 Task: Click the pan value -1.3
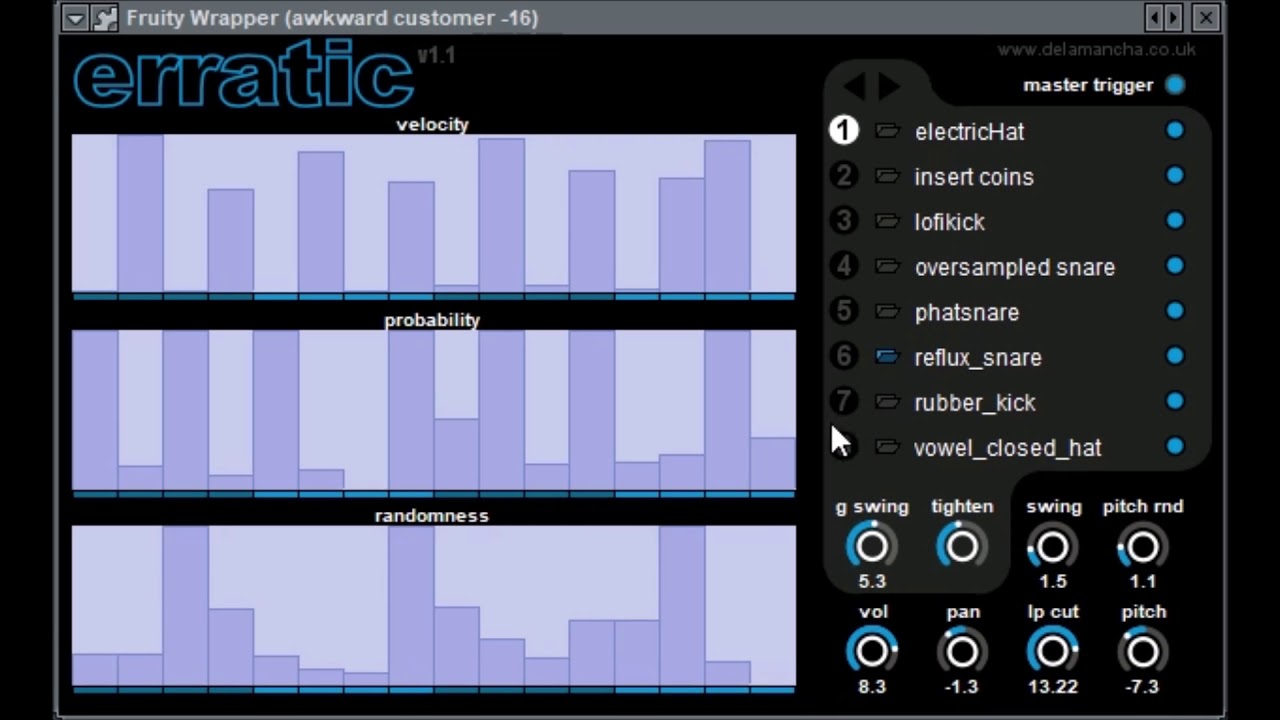[962, 687]
